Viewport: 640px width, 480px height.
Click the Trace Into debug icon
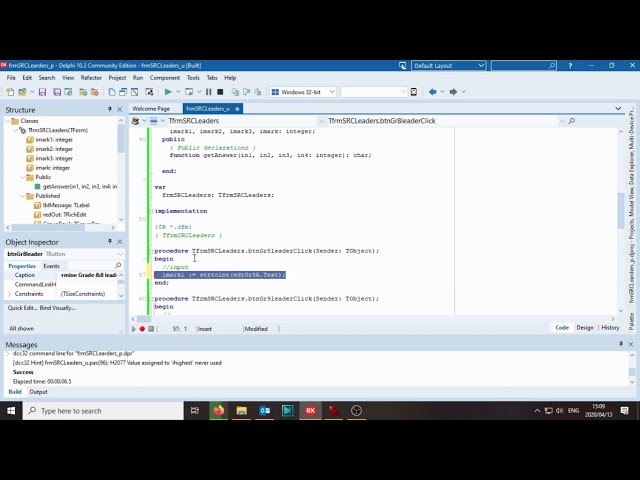coord(235,92)
